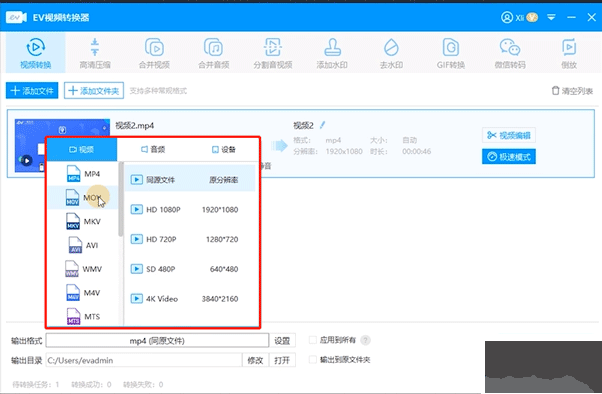
Task: Click the EV logo in title bar
Action: (x=16, y=17)
